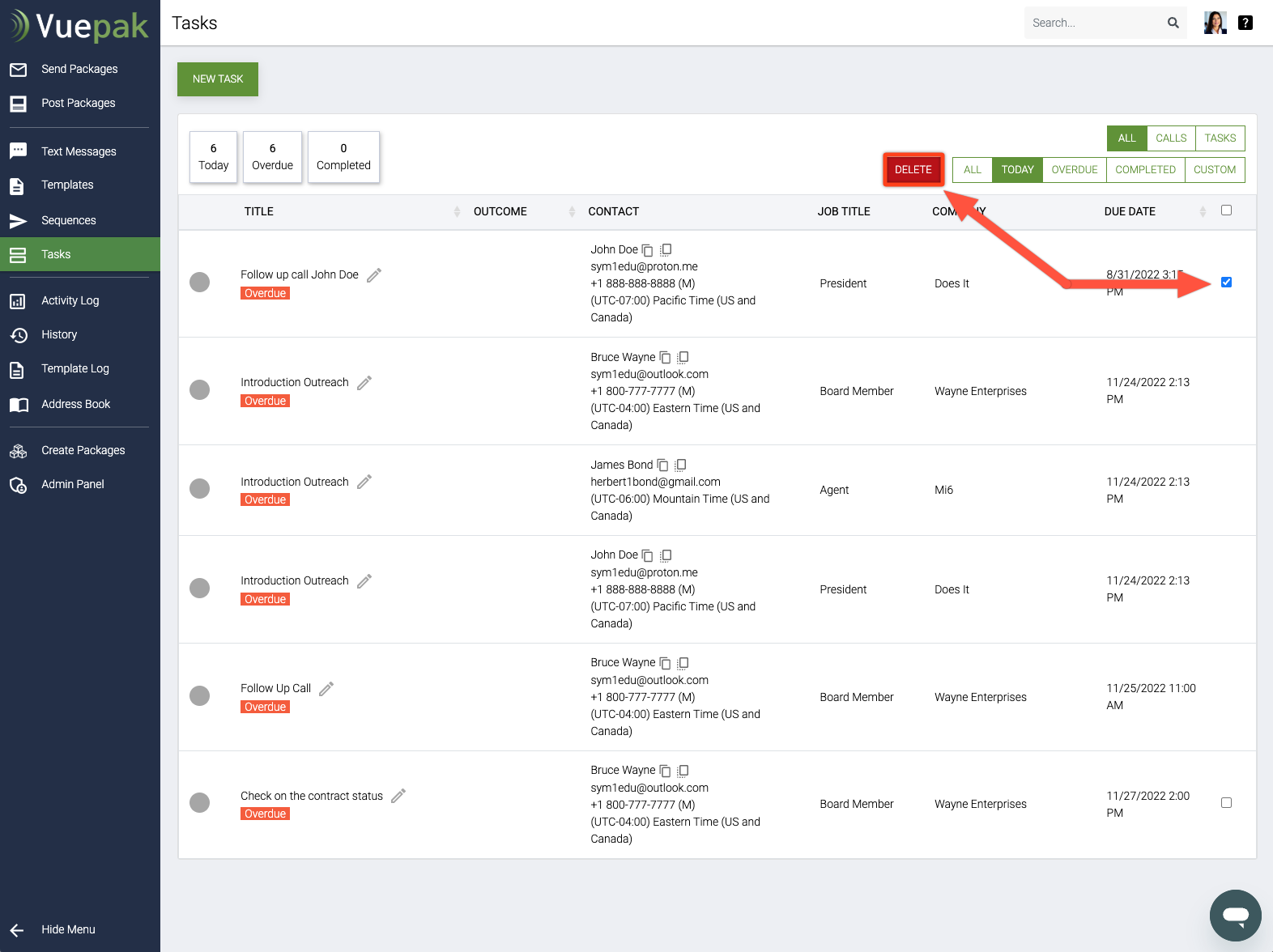1273x952 pixels.
Task: Uncheck the first John Doe task checkbox
Action: (1226, 283)
